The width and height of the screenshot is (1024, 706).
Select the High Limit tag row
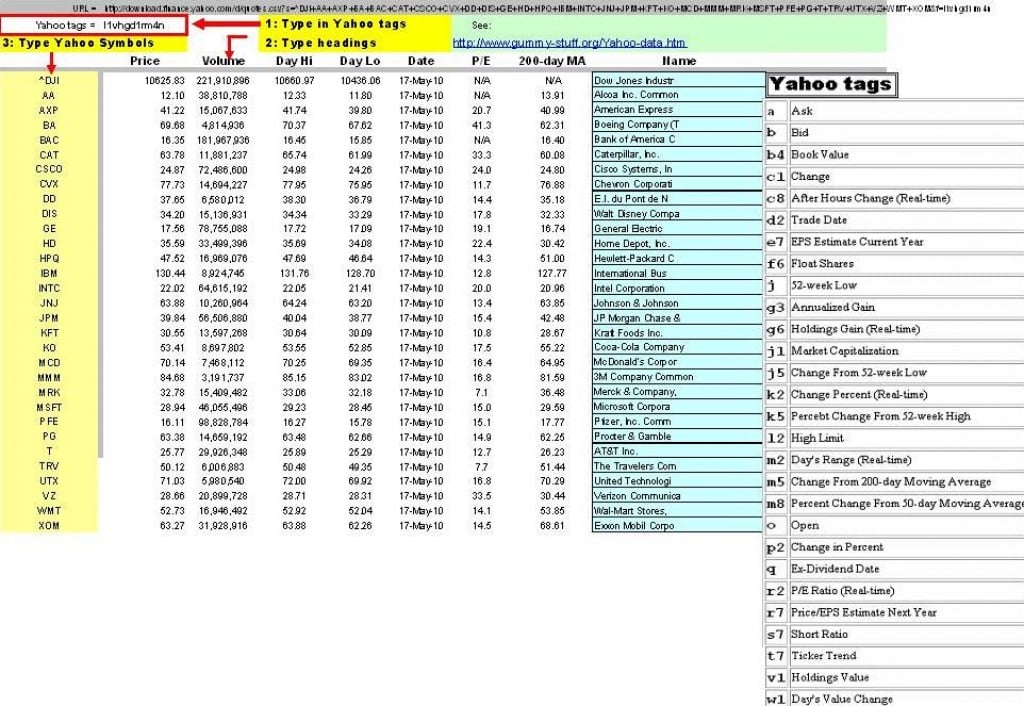click(x=895, y=438)
